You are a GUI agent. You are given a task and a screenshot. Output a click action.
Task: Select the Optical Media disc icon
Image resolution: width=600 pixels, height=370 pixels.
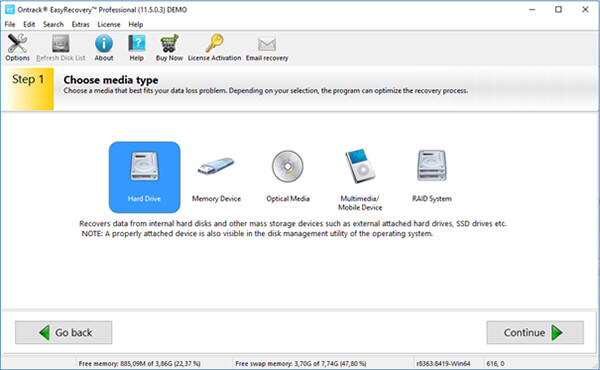[288, 166]
